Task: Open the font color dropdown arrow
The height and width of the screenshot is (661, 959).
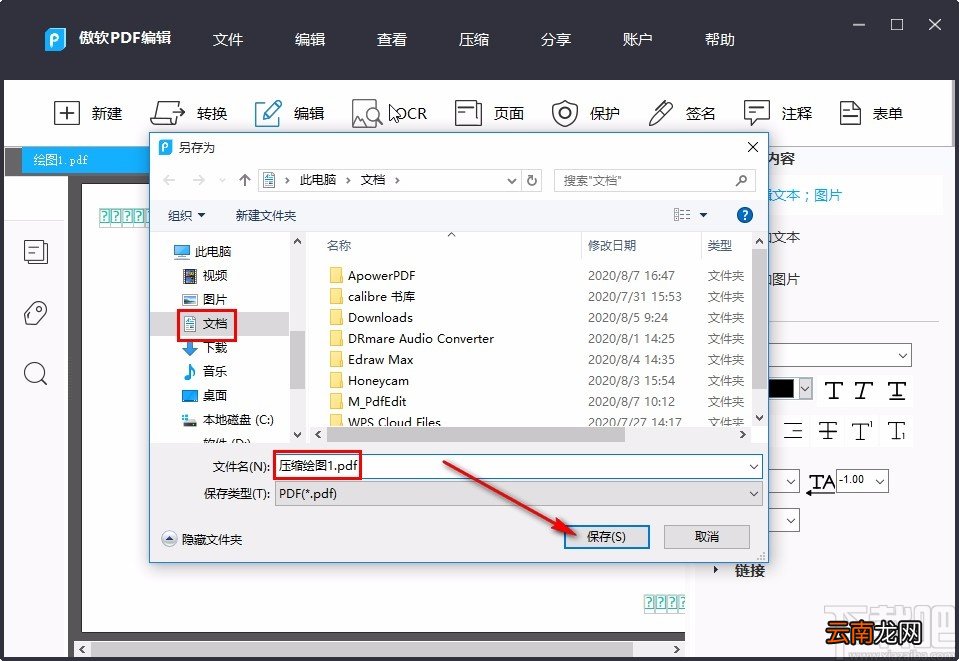Action: click(805, 389)
